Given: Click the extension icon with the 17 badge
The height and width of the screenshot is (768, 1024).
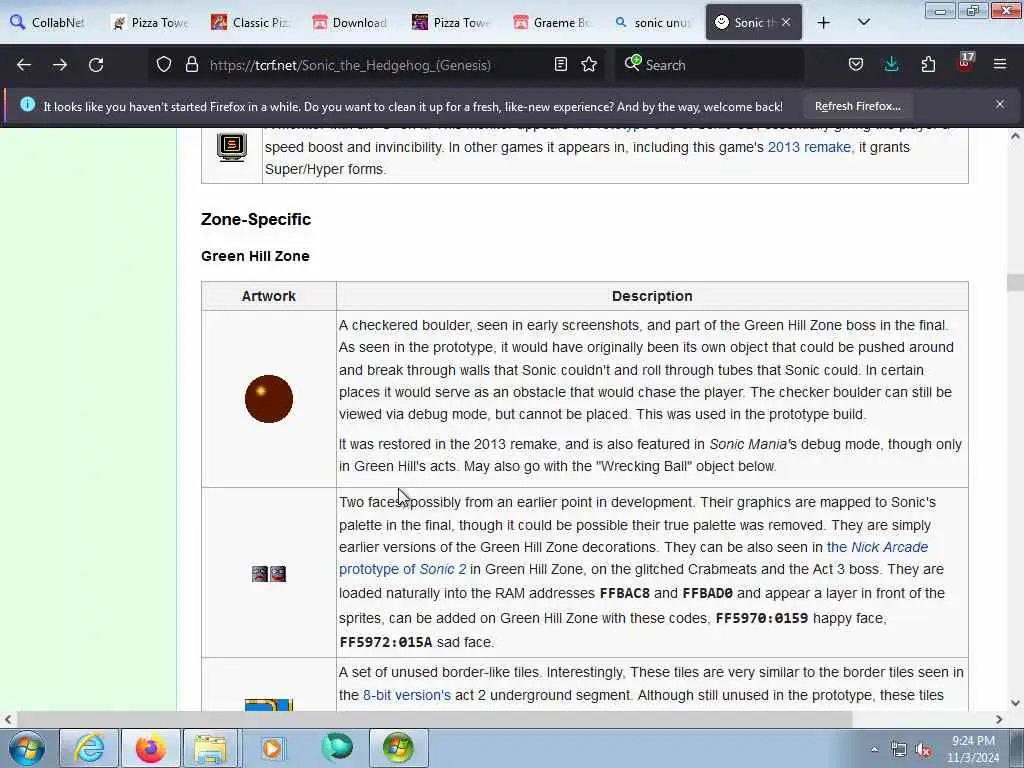Looking at the screenshot, I should [x=965, y=63].
